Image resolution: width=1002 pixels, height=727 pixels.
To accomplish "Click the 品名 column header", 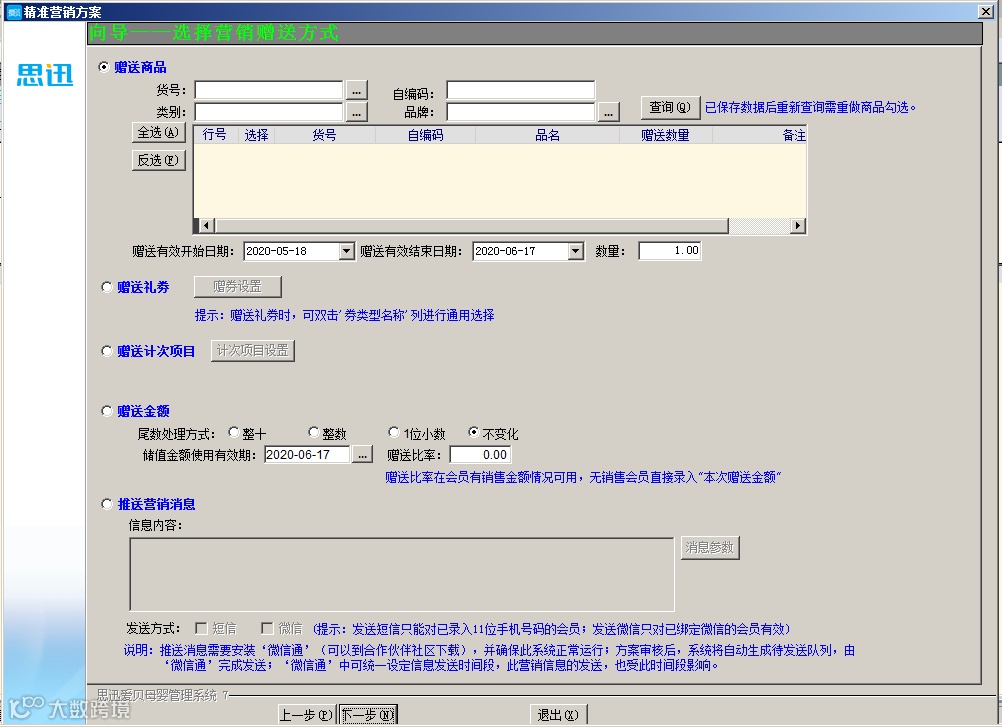I will tap(548, 135).
